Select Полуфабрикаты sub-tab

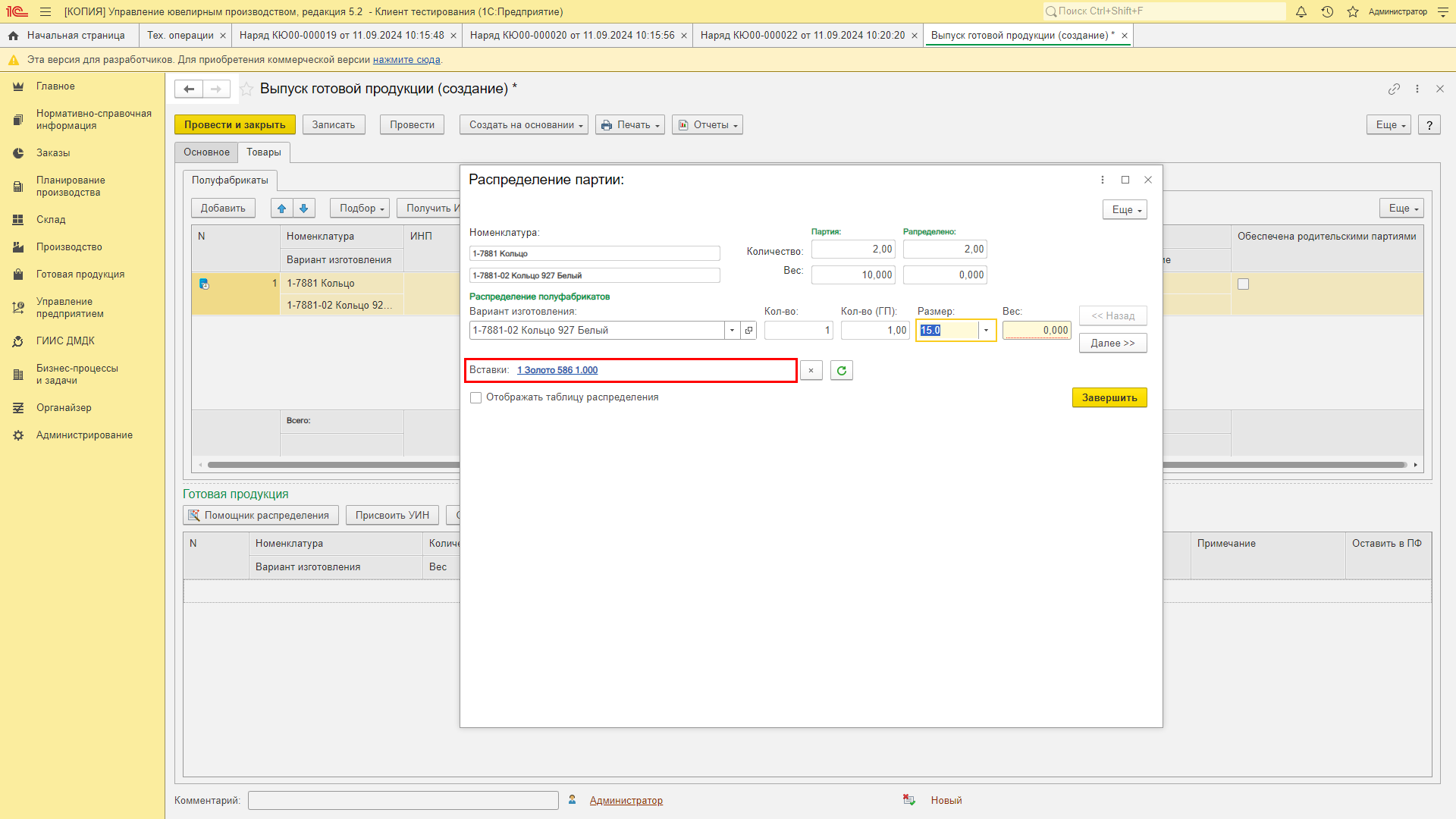(x=230, y=180)
